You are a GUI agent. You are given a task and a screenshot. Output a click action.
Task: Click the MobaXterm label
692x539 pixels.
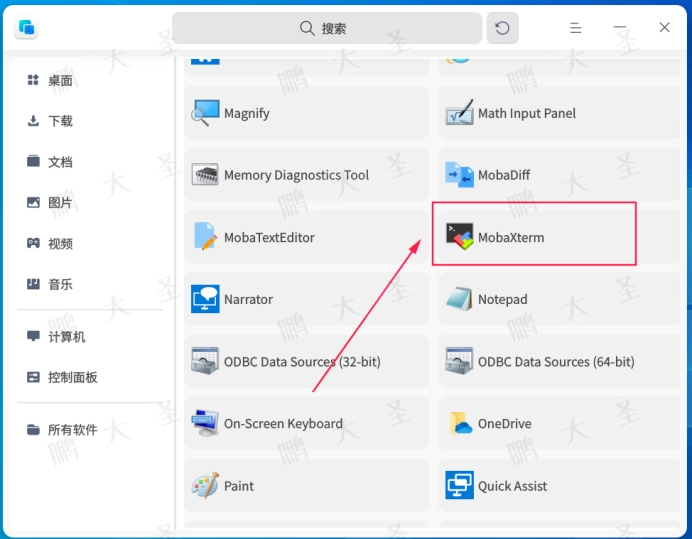(511, 237)
